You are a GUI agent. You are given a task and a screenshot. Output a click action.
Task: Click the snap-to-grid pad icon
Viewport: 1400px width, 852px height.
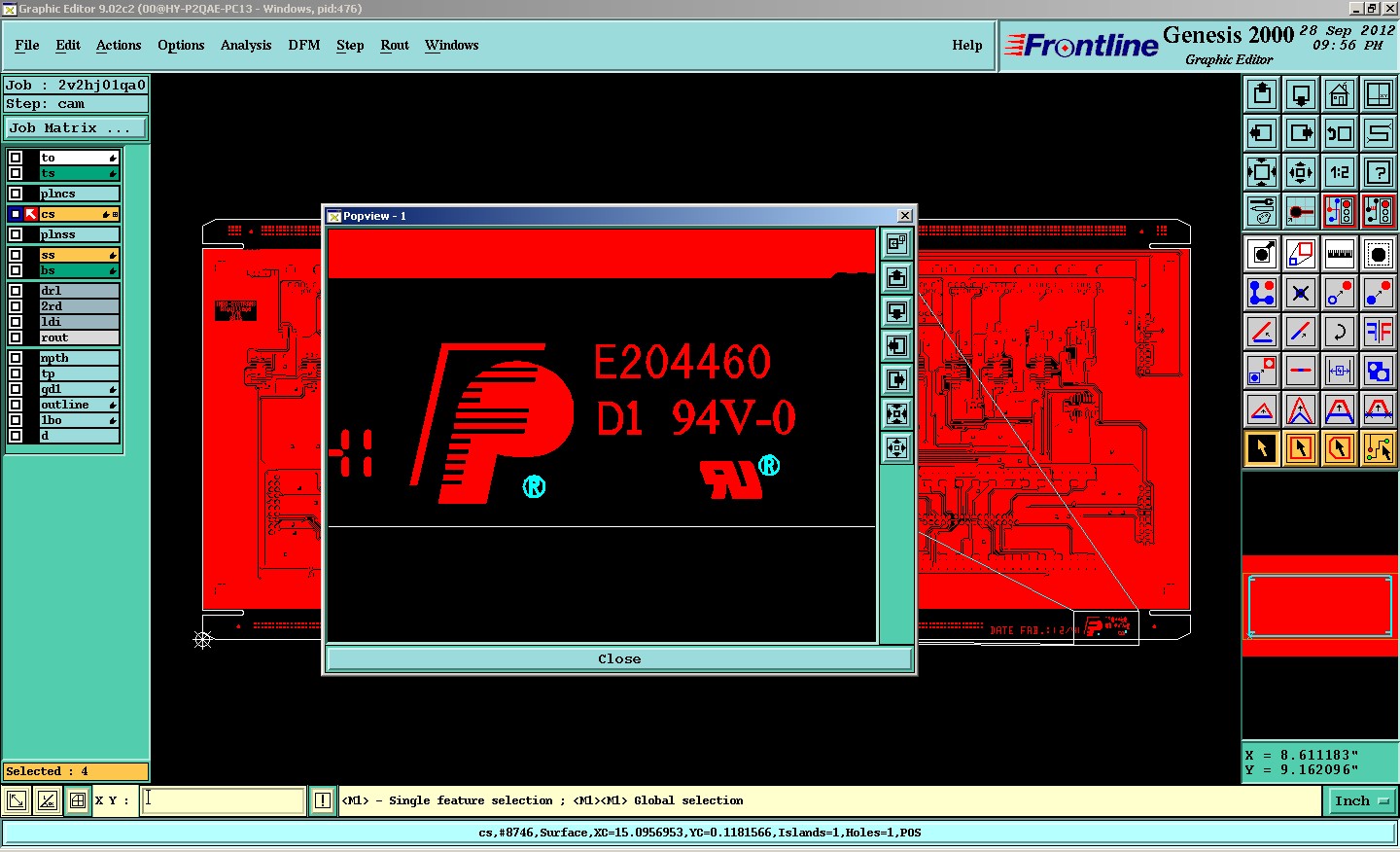pyautogui.click(x=1301, y=211)
